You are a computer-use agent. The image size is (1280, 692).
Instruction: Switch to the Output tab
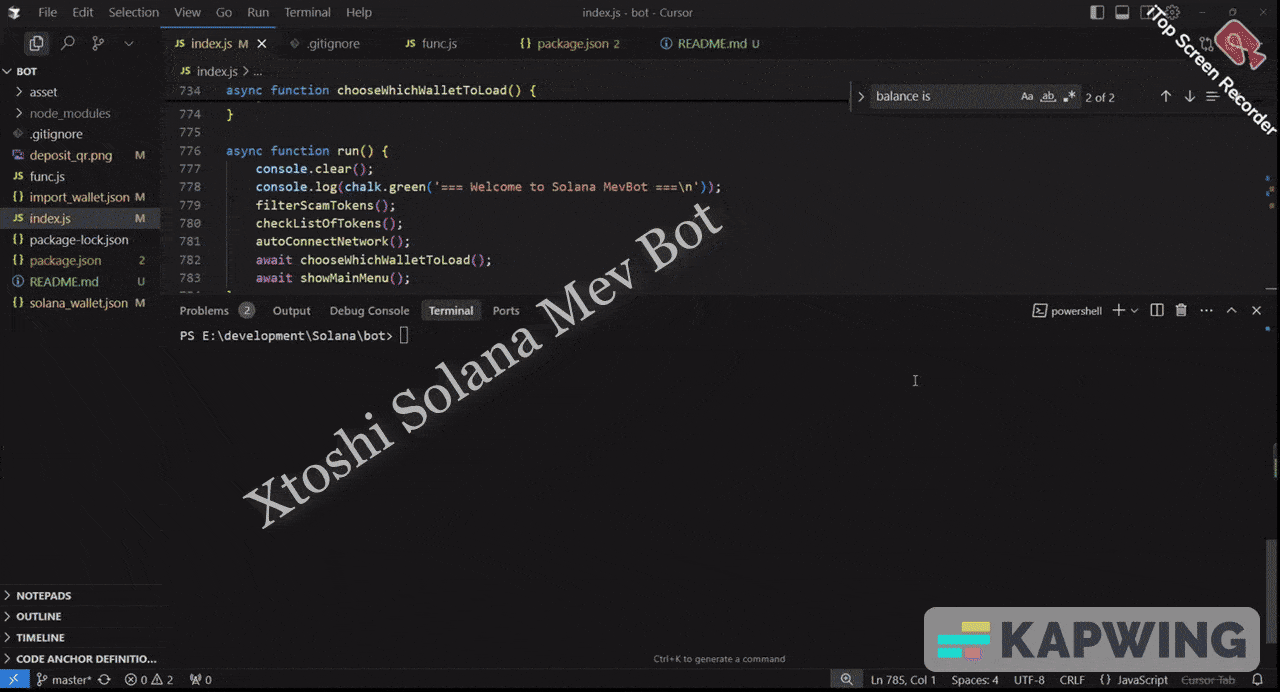pyautogui.click(x=291, y=310)
